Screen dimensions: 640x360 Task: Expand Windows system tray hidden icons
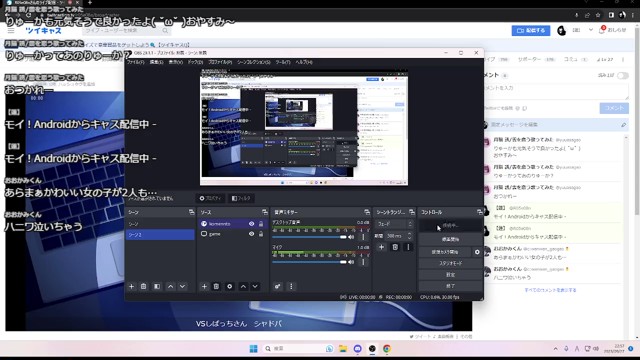click(555, 349)
